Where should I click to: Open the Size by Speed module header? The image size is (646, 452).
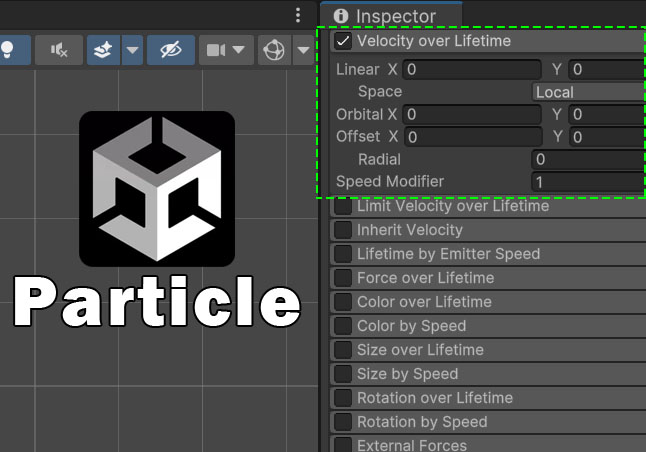[407, 374]
